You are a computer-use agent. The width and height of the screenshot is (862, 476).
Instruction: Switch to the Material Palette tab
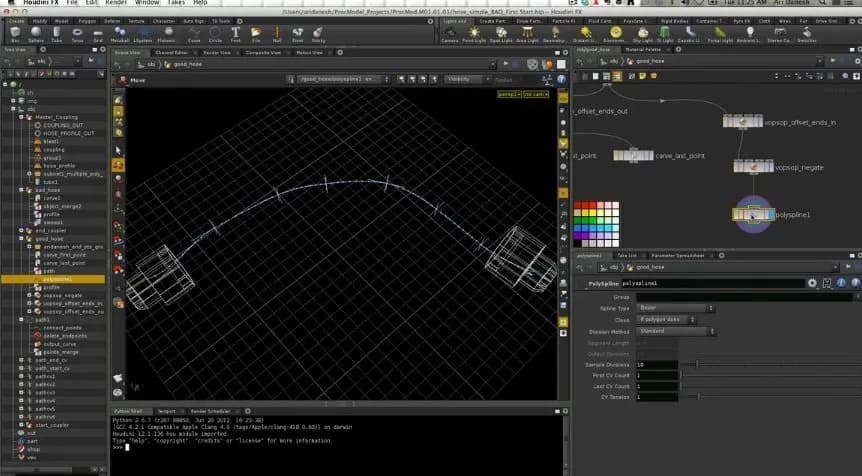pyautogui.click(x=643, y=49)
